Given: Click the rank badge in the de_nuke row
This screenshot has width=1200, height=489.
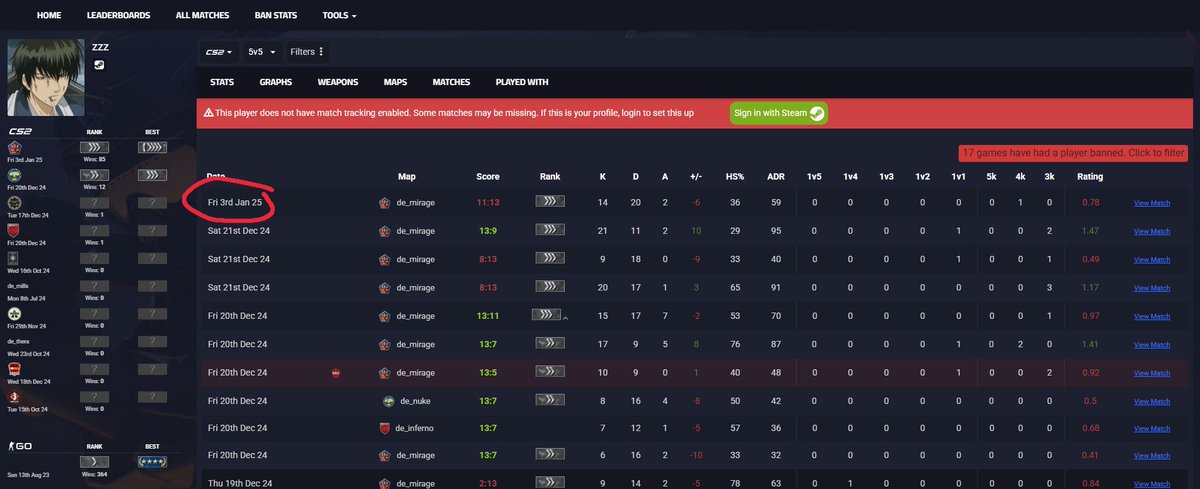Looking at the screenshot, I should (x=550, y=400).
